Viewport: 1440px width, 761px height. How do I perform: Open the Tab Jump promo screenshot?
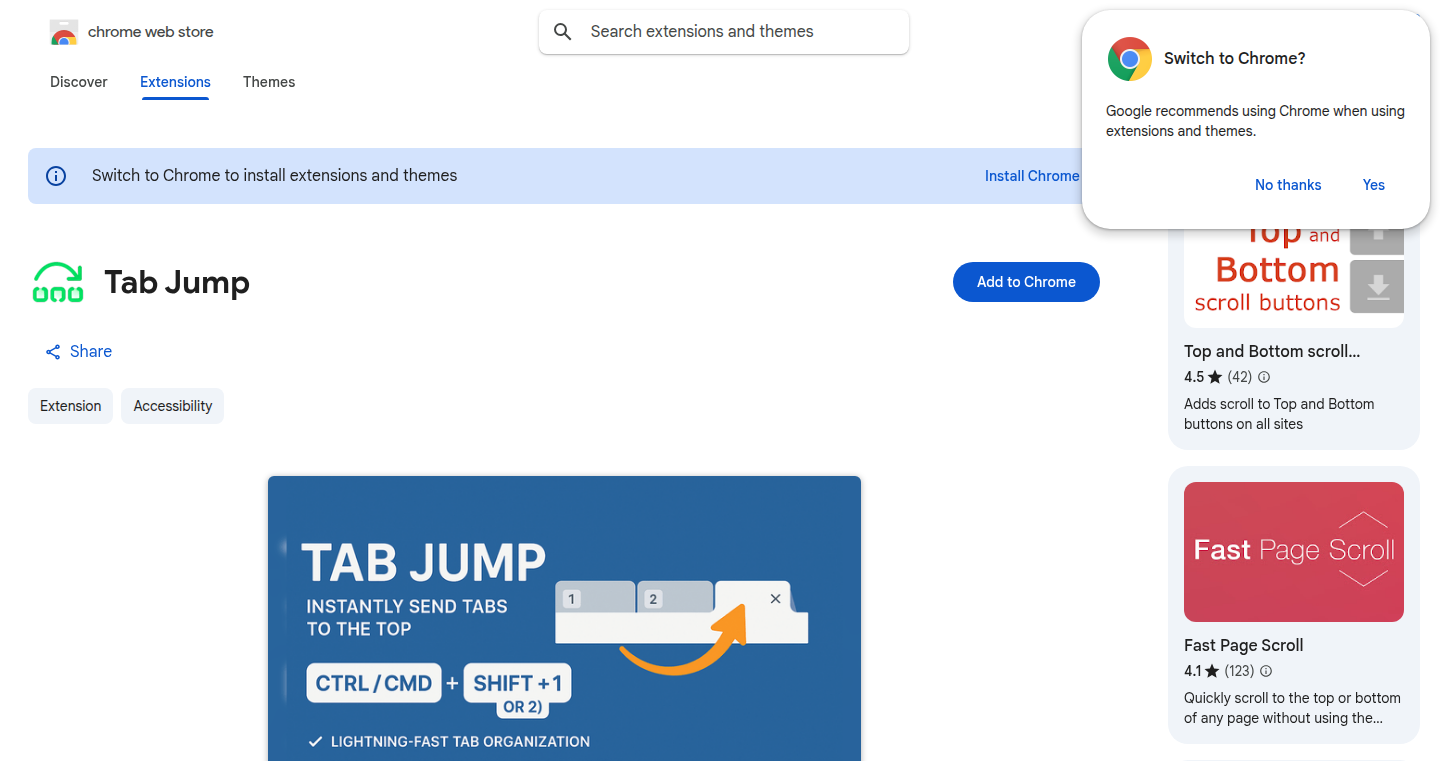[564, 618]
